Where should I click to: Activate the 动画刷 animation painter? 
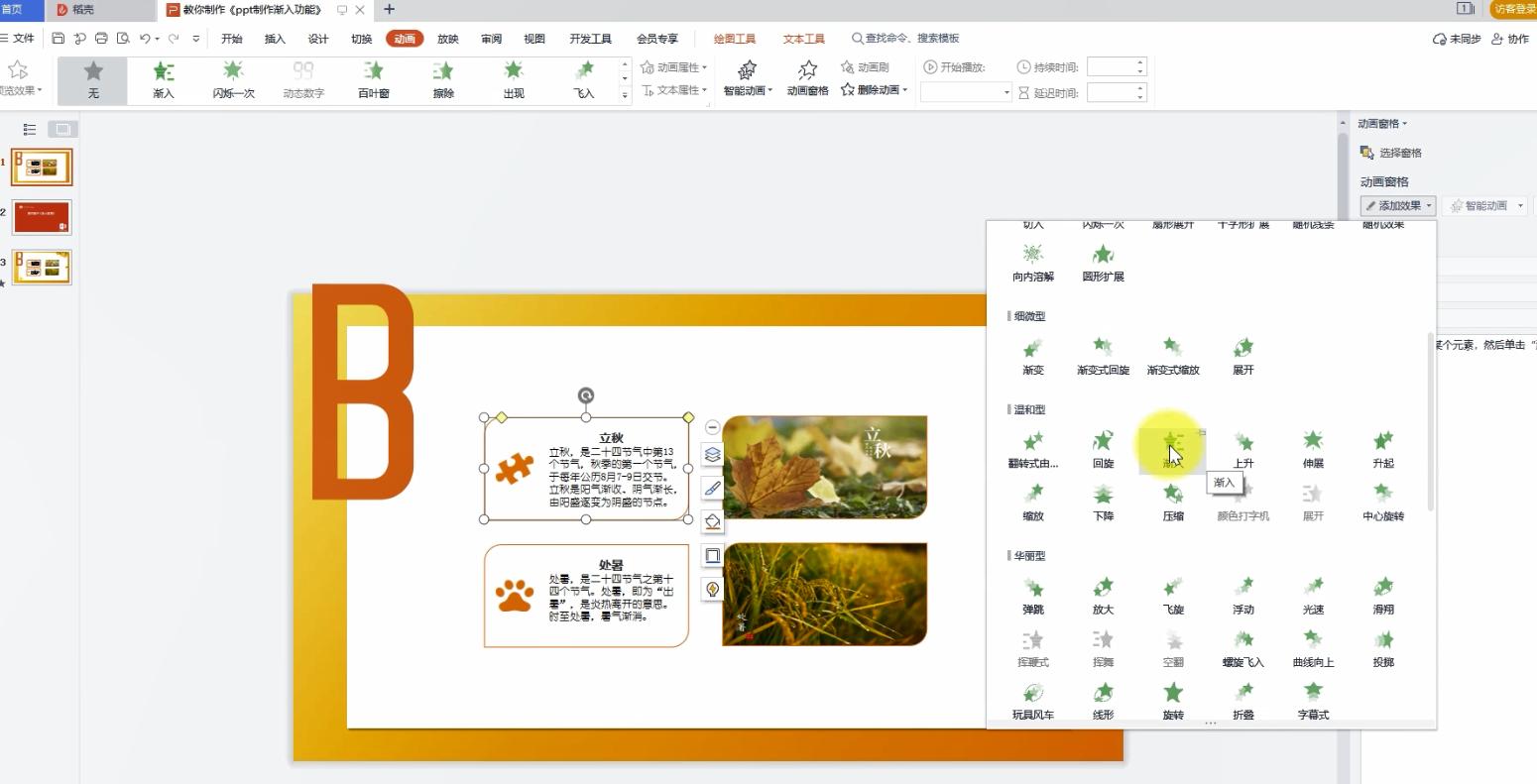[865, 66]
